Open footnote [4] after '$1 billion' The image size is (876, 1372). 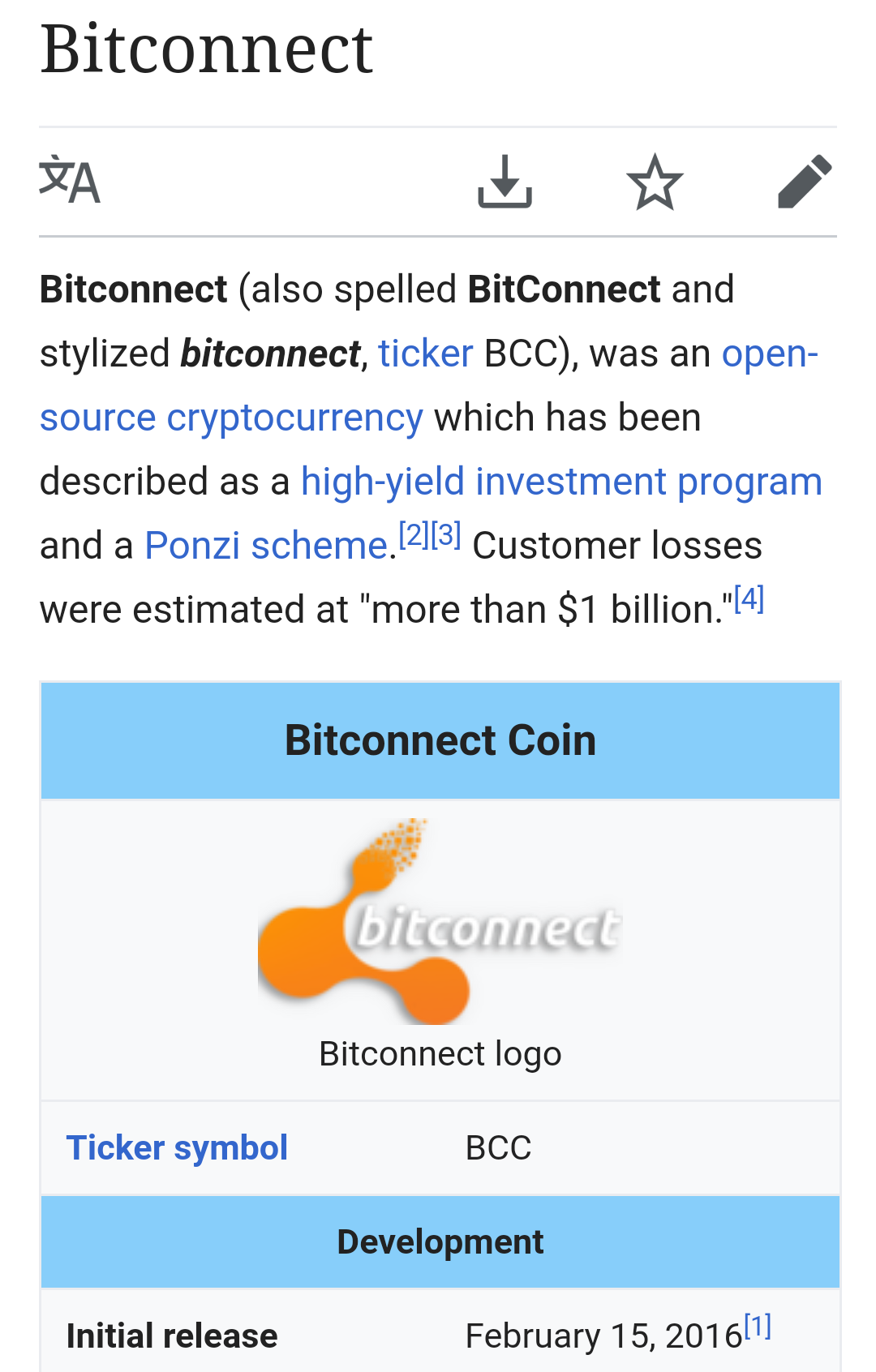(749, 599)
